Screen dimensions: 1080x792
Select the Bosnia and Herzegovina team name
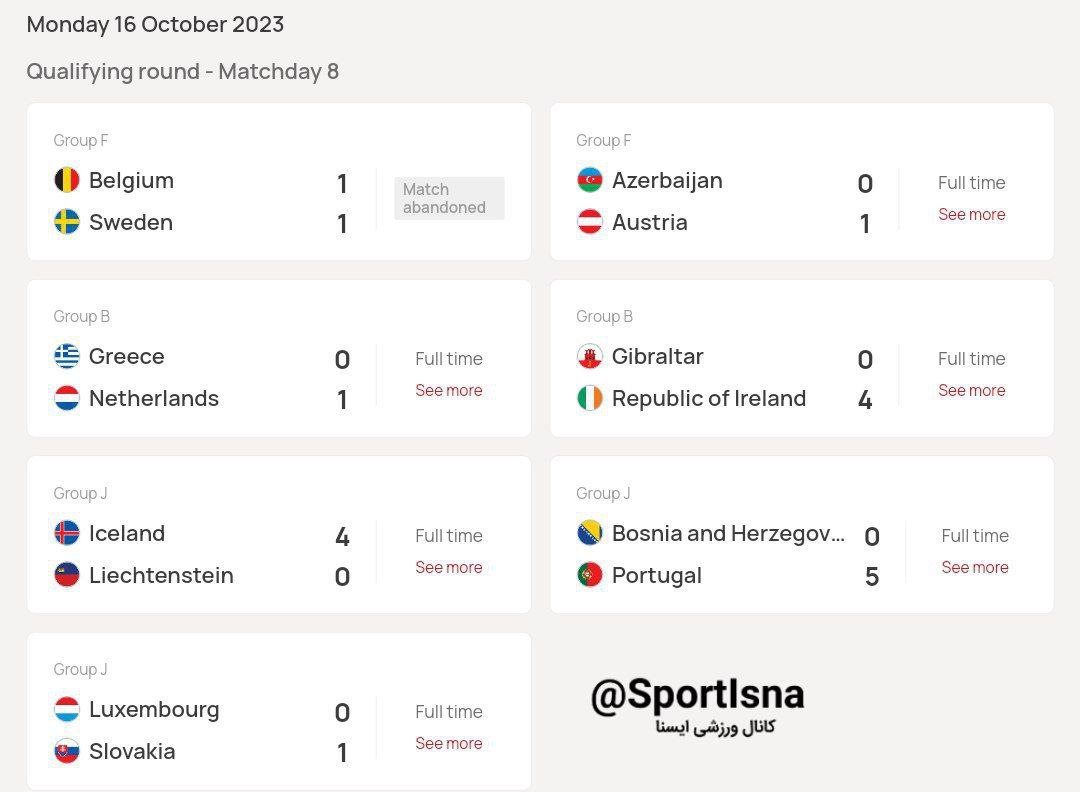click(x=728, y=533)
